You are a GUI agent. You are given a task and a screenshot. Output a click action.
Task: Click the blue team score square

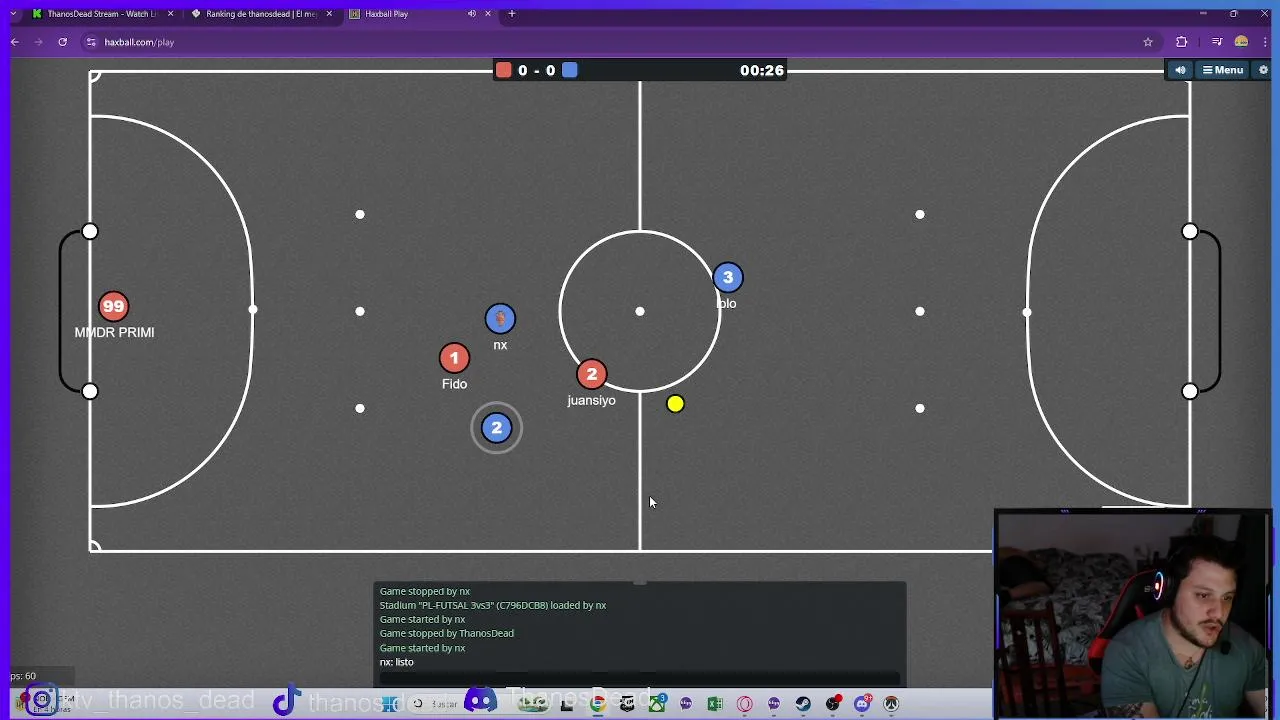[570, 70]
